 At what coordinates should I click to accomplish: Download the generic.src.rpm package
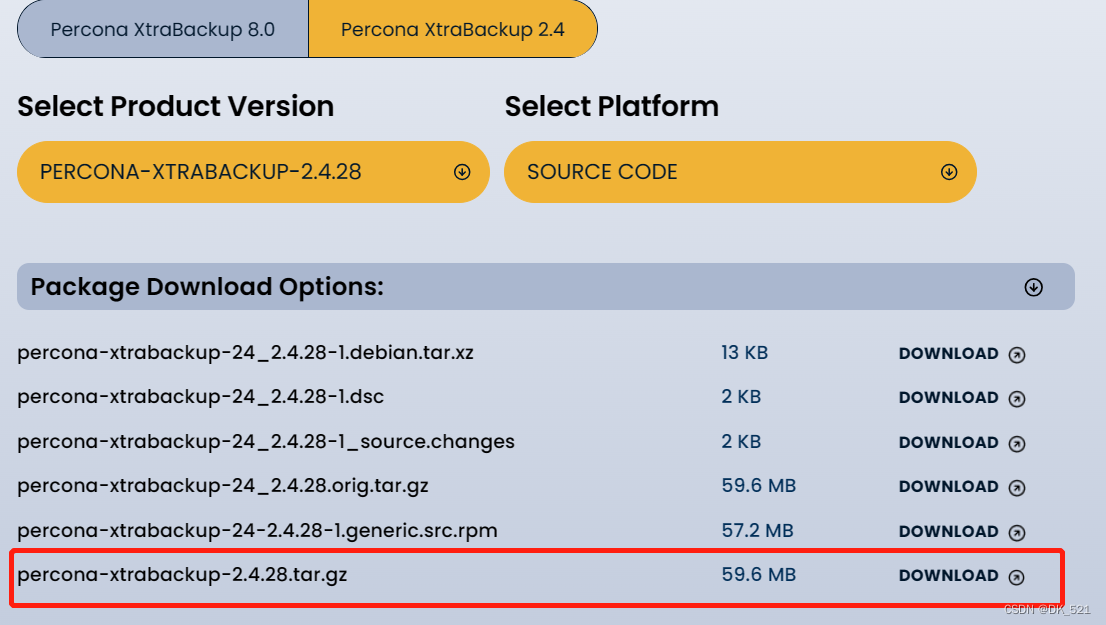point(948,531)
